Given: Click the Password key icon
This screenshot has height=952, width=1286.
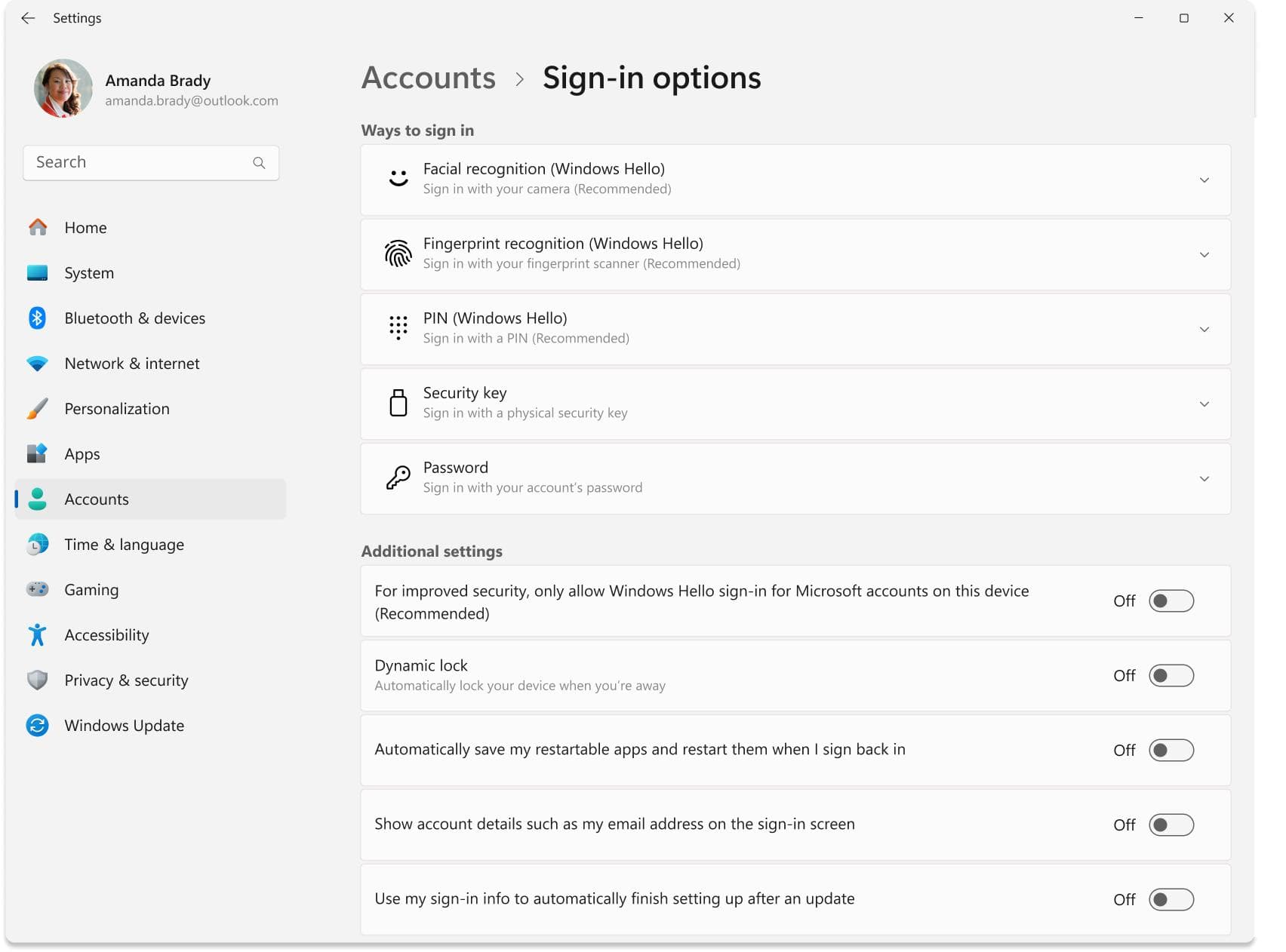Looking at the screenshot, I should tap(398, 478).
